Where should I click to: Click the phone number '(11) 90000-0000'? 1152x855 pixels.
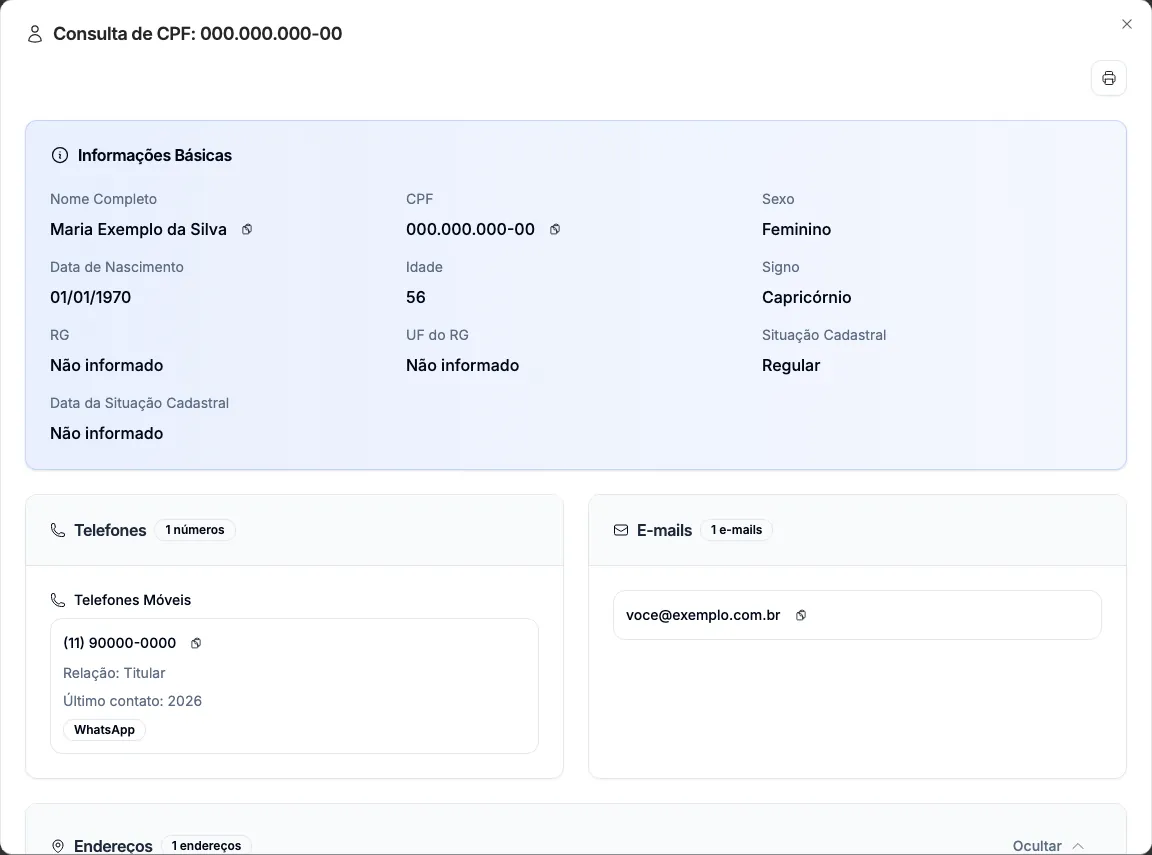point(120,643)
